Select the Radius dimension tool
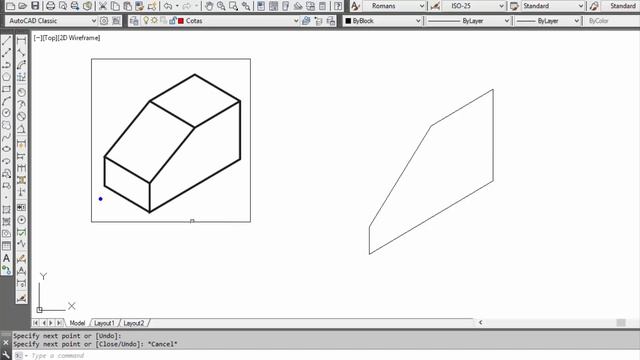Viewport: 640px width, 360px height. point(21,92)
